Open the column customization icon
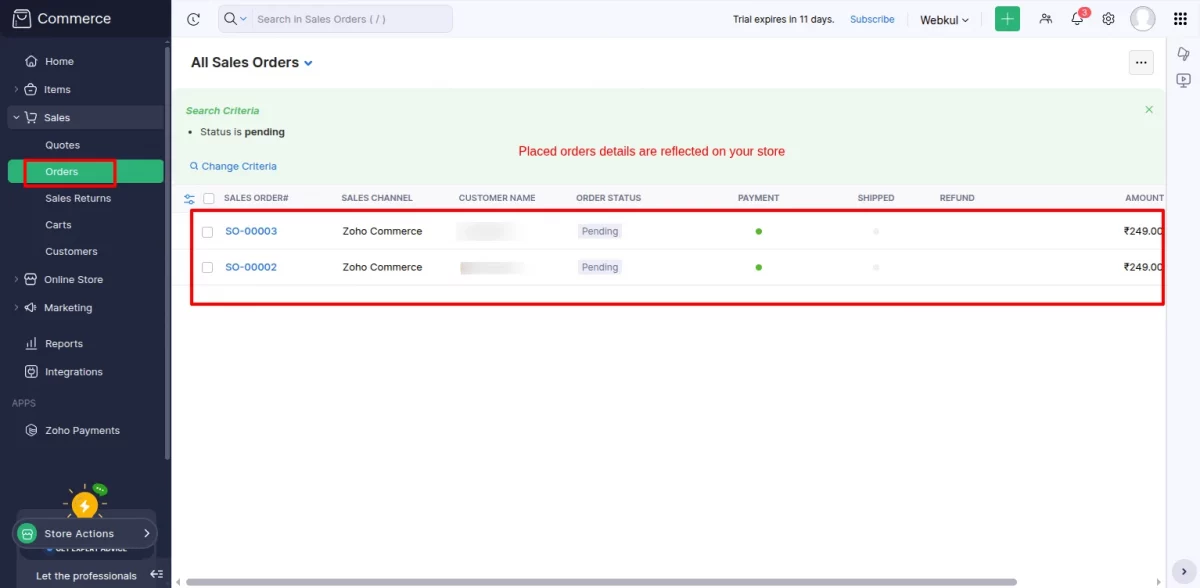Viewport: 1200px width, 588px height. 190,198
